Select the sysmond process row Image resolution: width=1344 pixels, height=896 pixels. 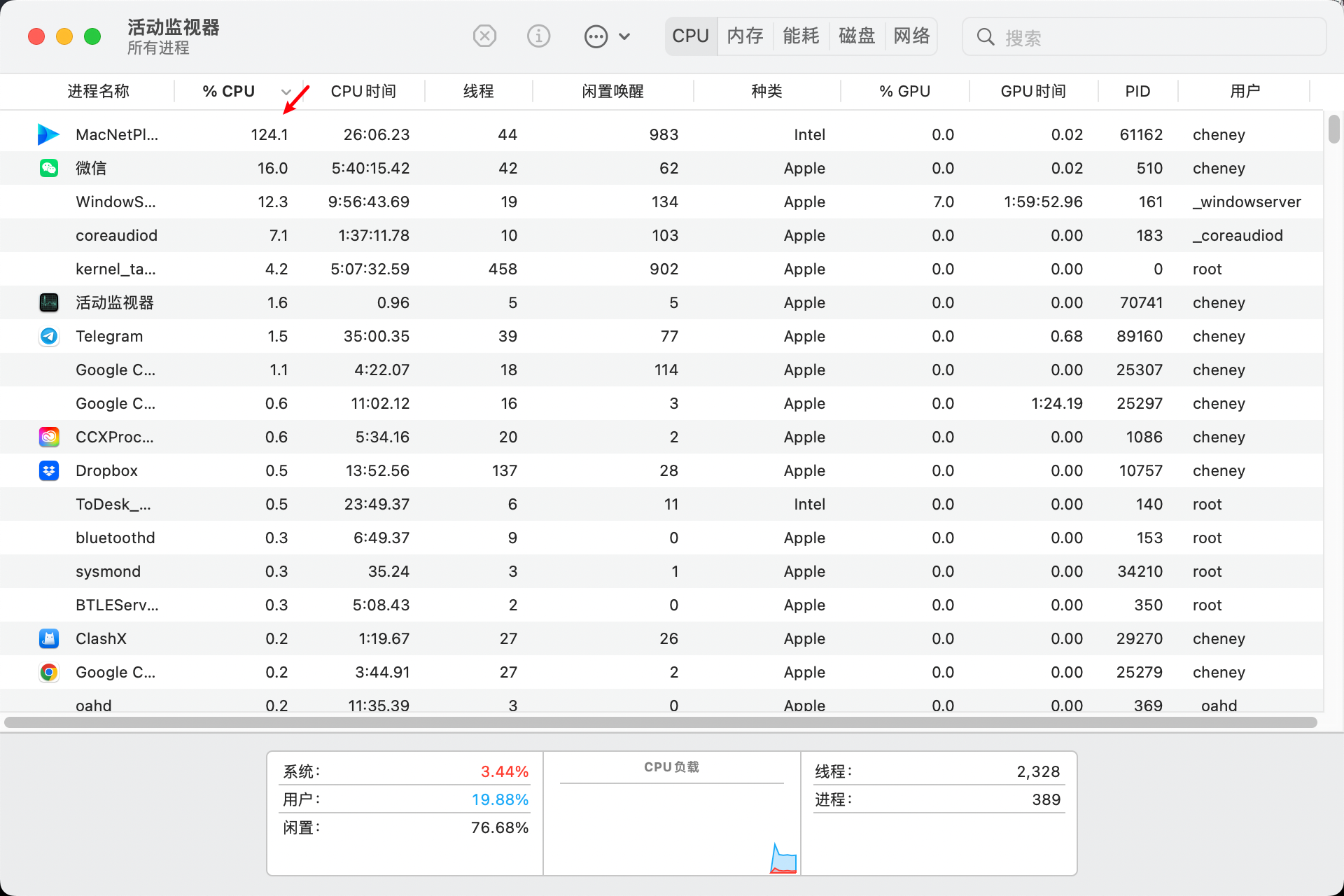point(661,571)
